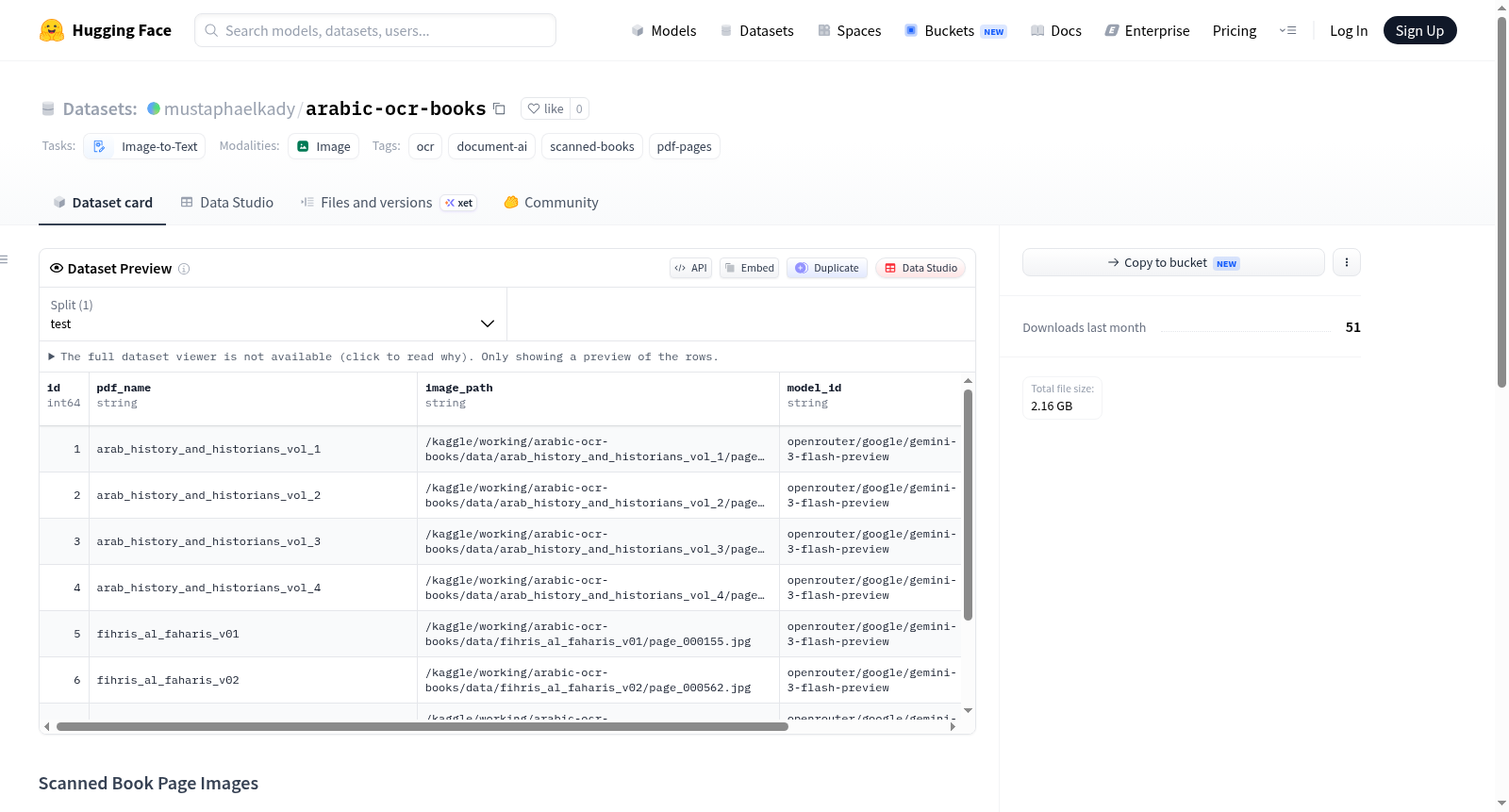Open Data Studio from the preview header
1509x812 pixels.
(920, 268)
